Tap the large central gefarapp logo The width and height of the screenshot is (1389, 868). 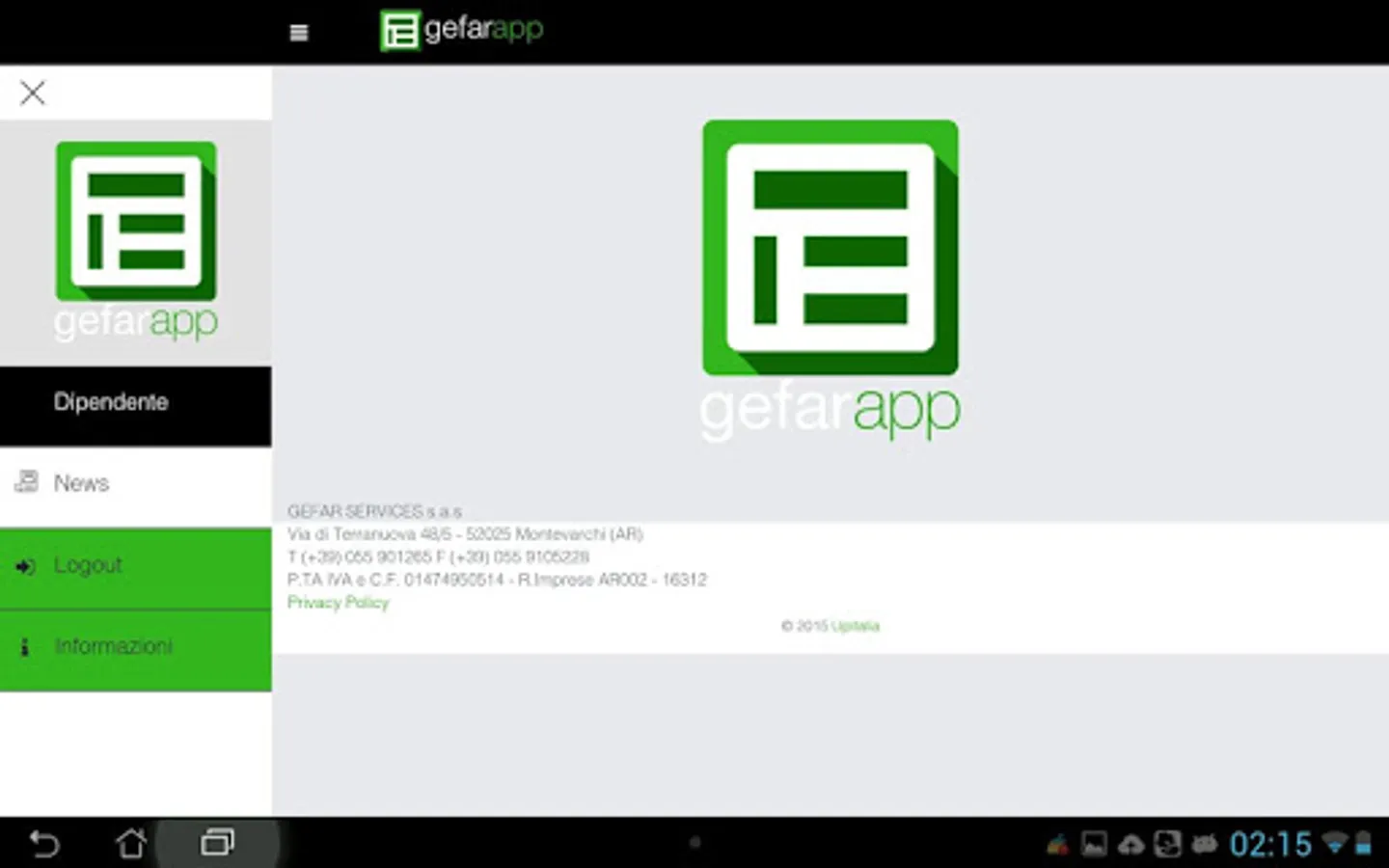coord(831,280)
